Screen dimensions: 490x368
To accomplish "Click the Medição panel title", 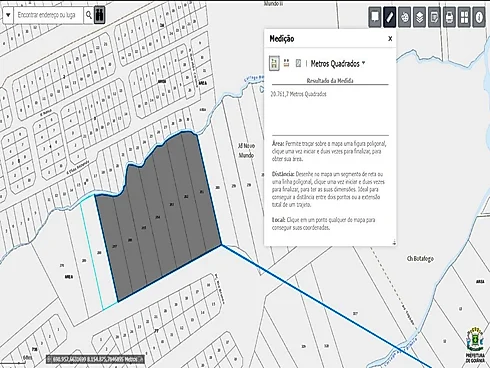I will coord(282,39).
